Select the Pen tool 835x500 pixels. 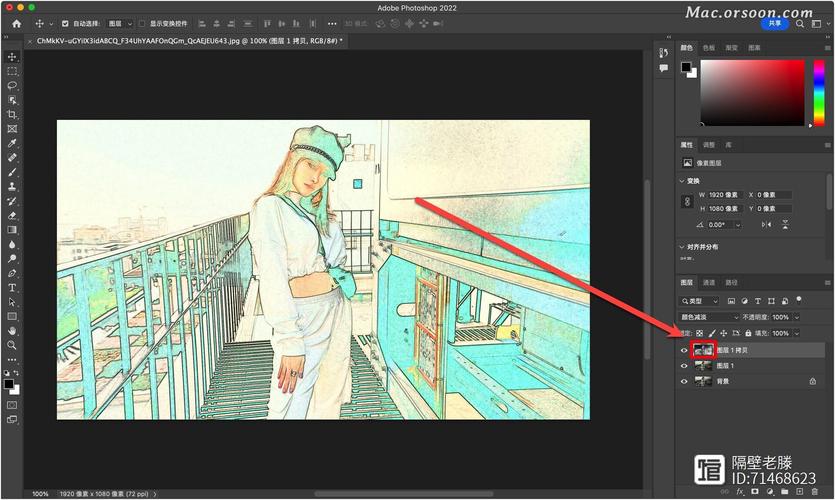tap(12, 273)
